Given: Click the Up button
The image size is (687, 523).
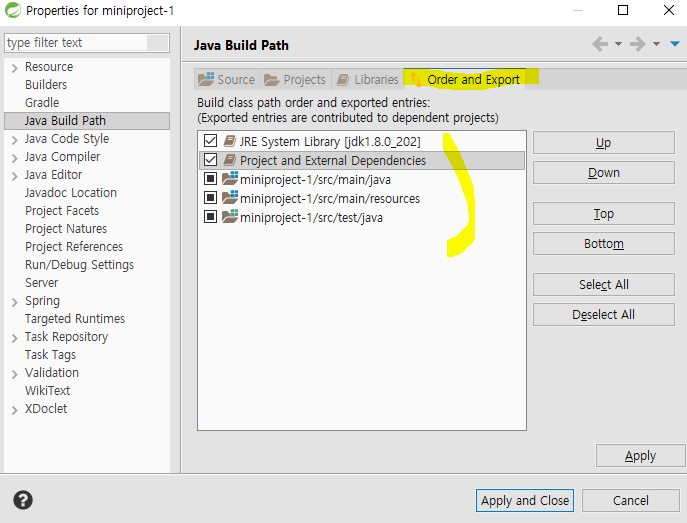Looking at the screenshot, I should [603, 142].
